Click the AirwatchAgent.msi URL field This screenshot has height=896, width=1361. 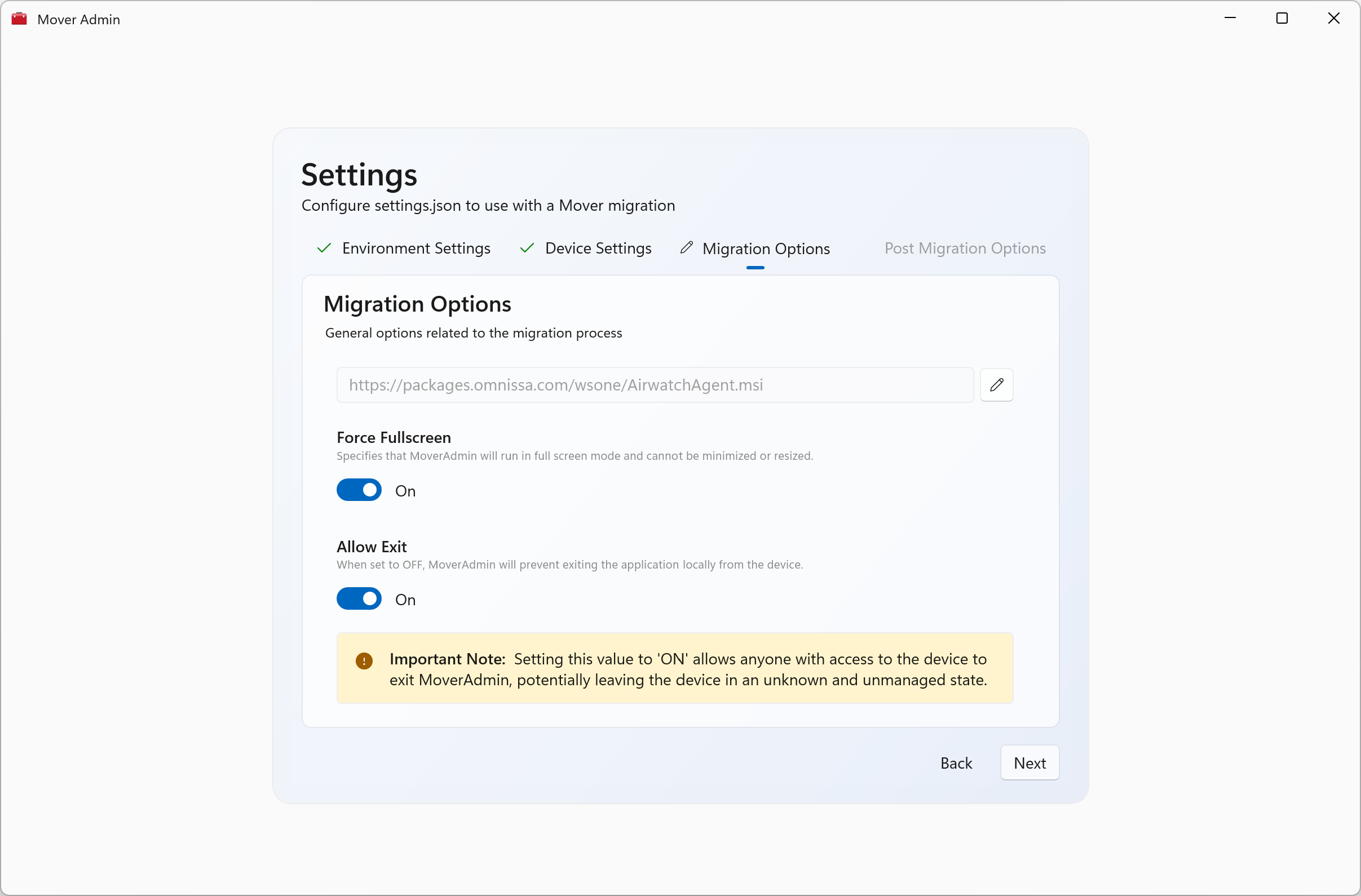click(655, 385)
